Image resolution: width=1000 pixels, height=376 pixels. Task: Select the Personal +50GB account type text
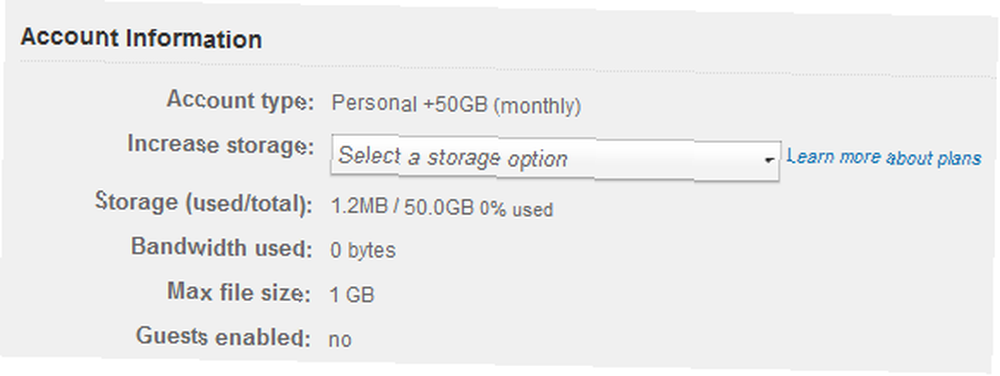click(x=409, y=105)
